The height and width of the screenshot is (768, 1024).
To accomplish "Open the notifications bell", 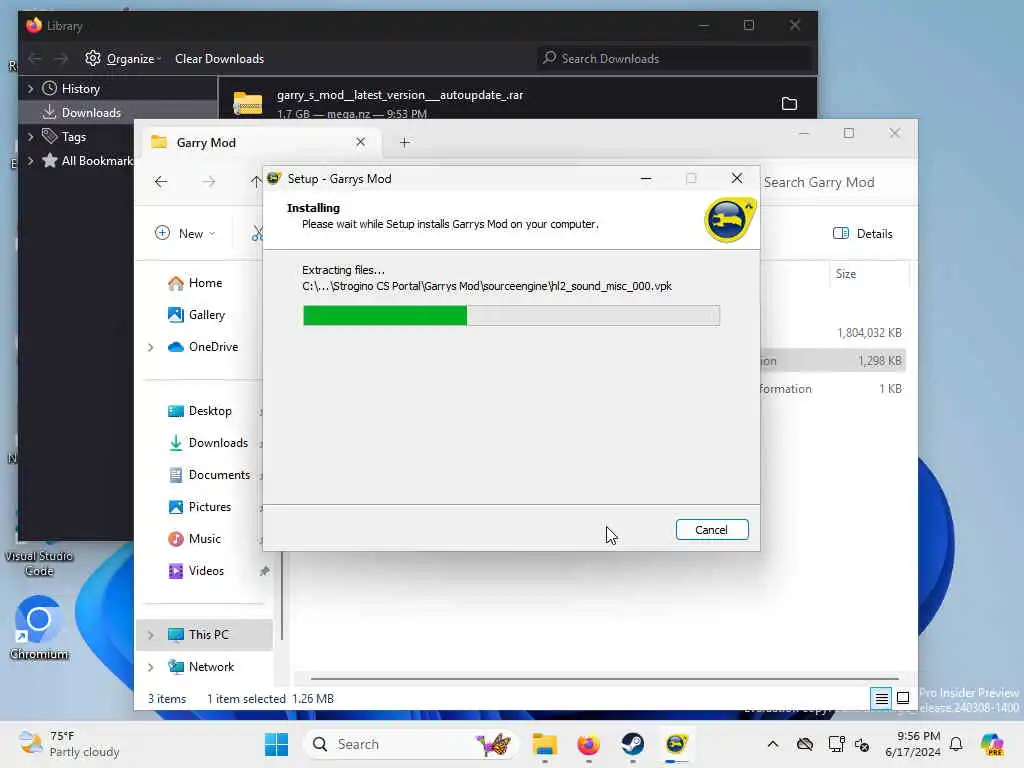I will pyautogui.click(x=956, y=744).
